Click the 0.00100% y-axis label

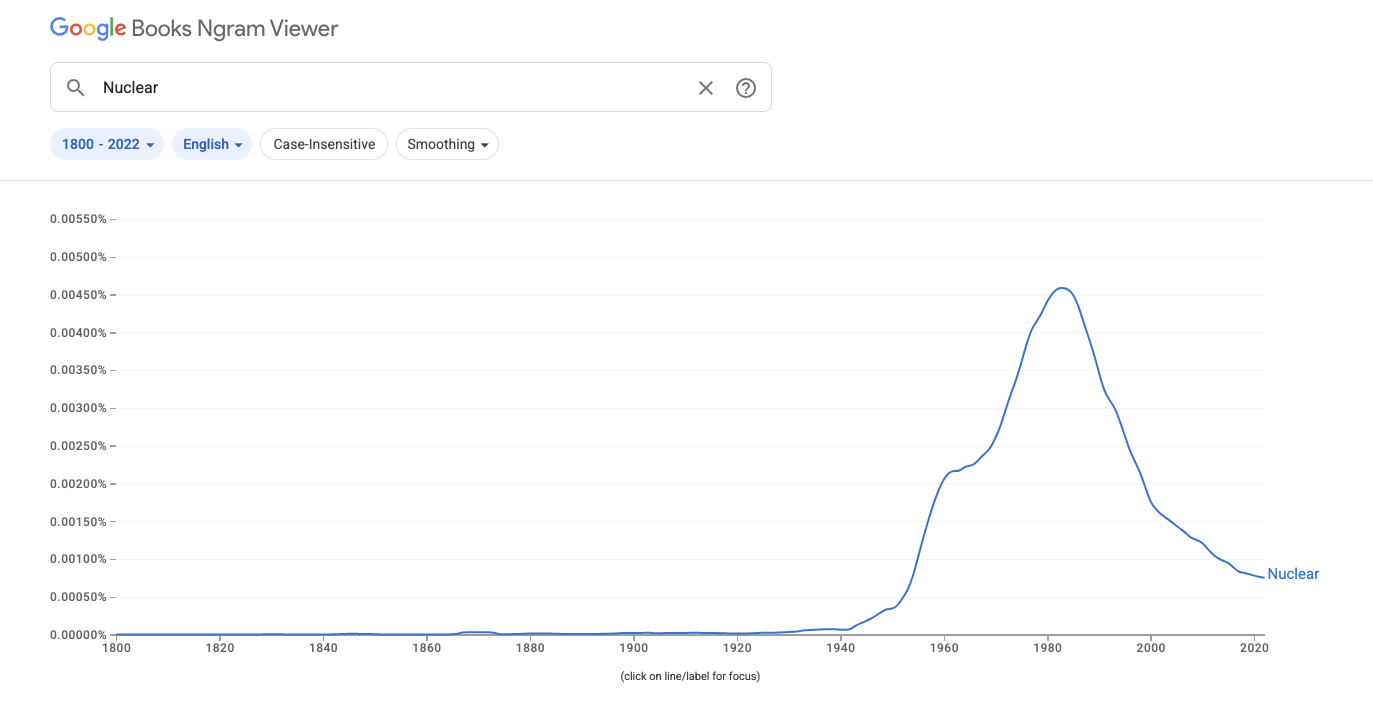click(78, 559)
